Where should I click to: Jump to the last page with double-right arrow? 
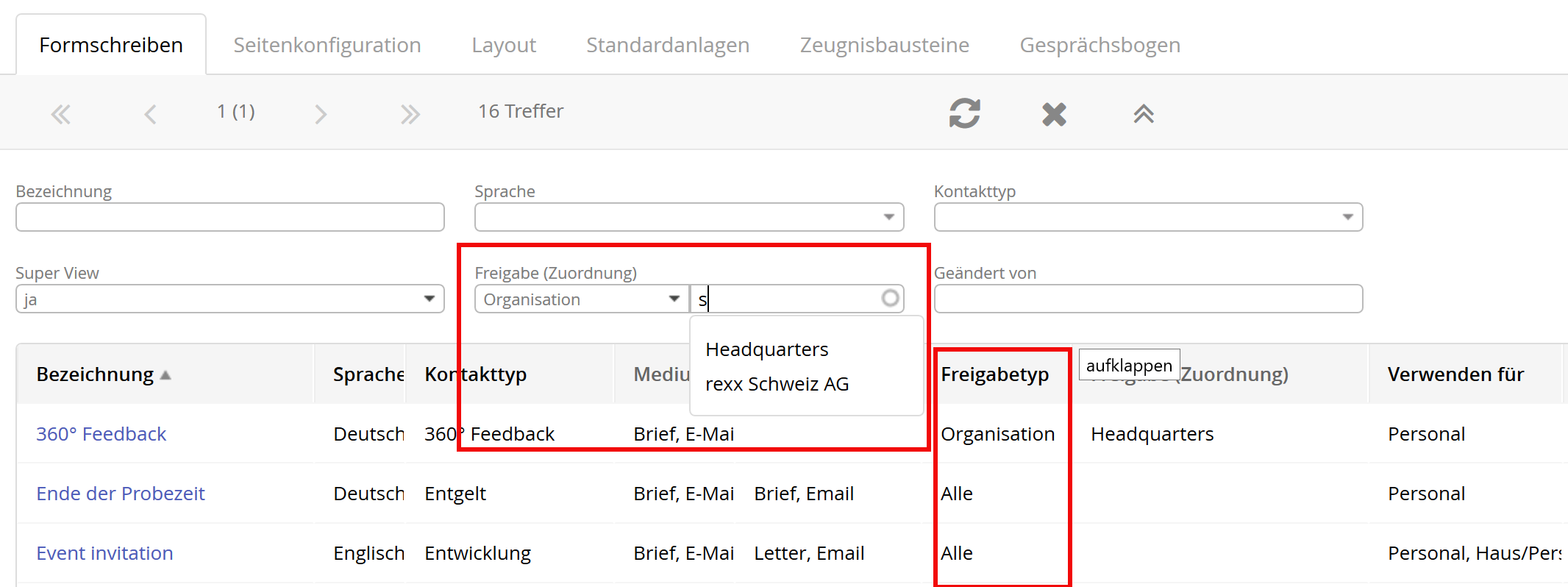tap(410, 114)
